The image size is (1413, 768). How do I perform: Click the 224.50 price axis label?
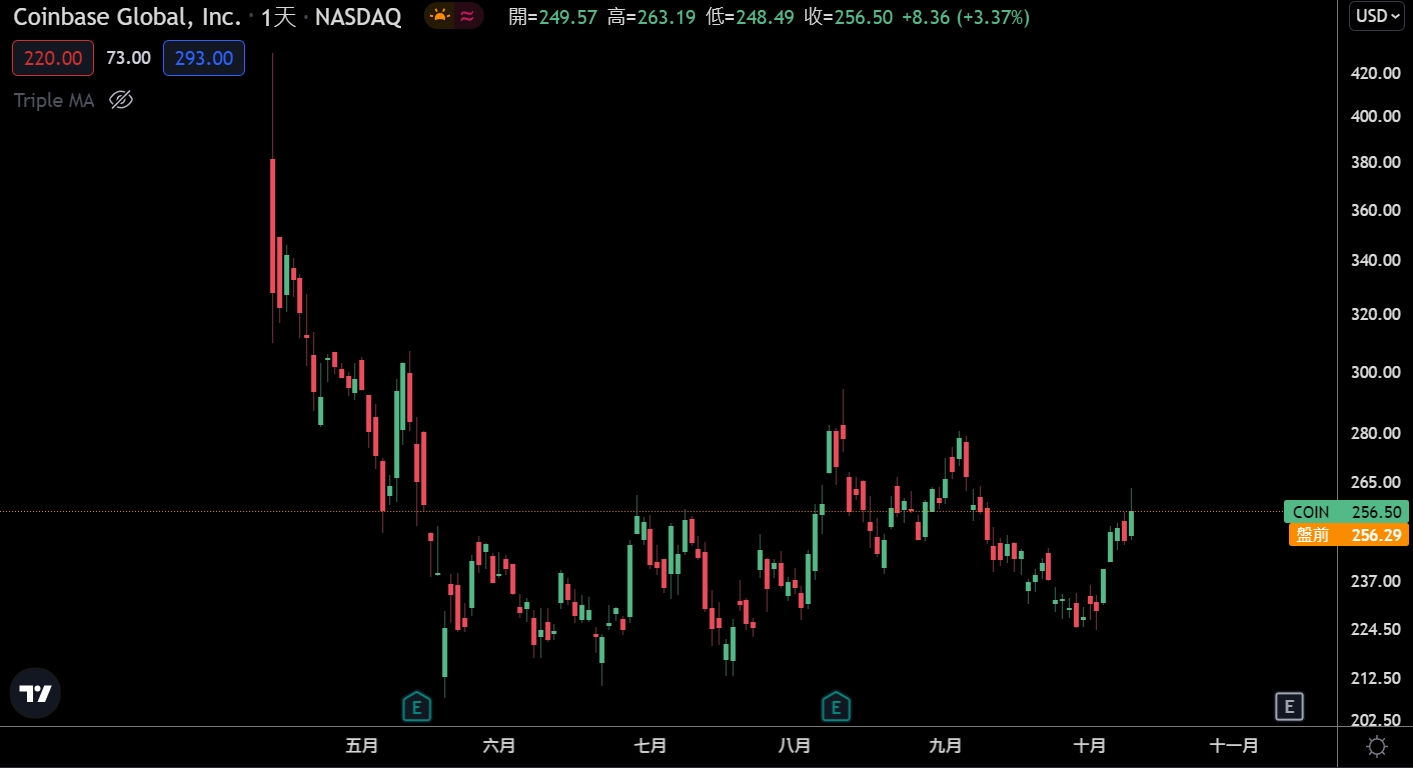[1375, 629]
